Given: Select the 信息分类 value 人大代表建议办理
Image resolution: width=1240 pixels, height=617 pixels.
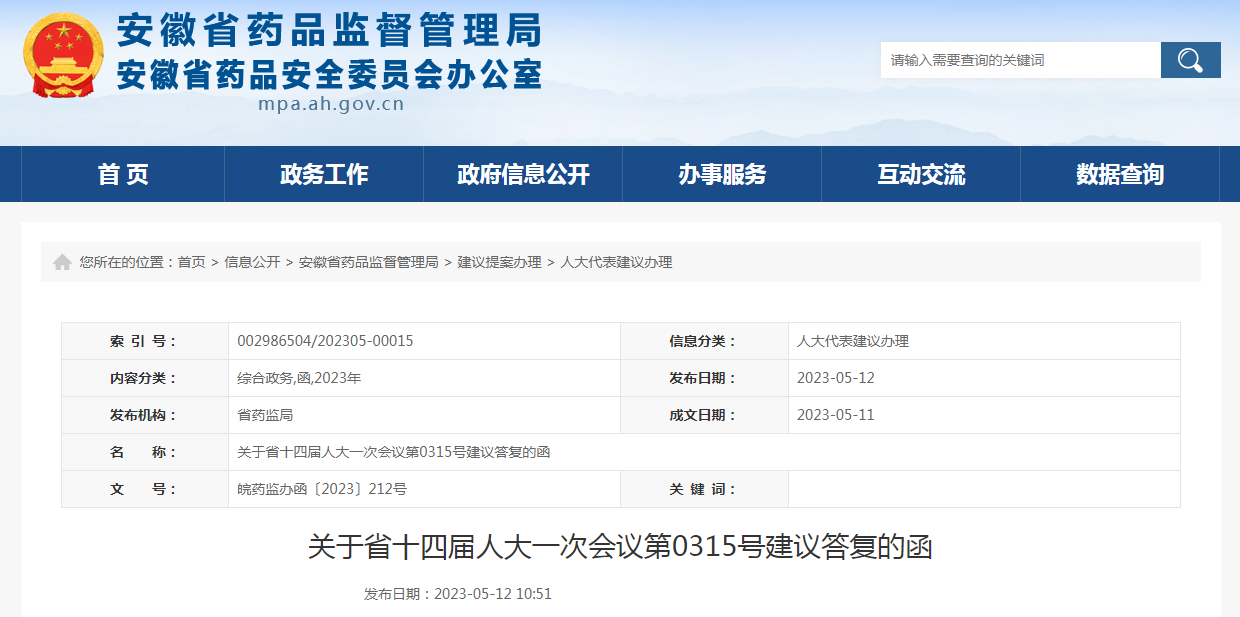Looking at the screenshot, I should click(853, 341).
